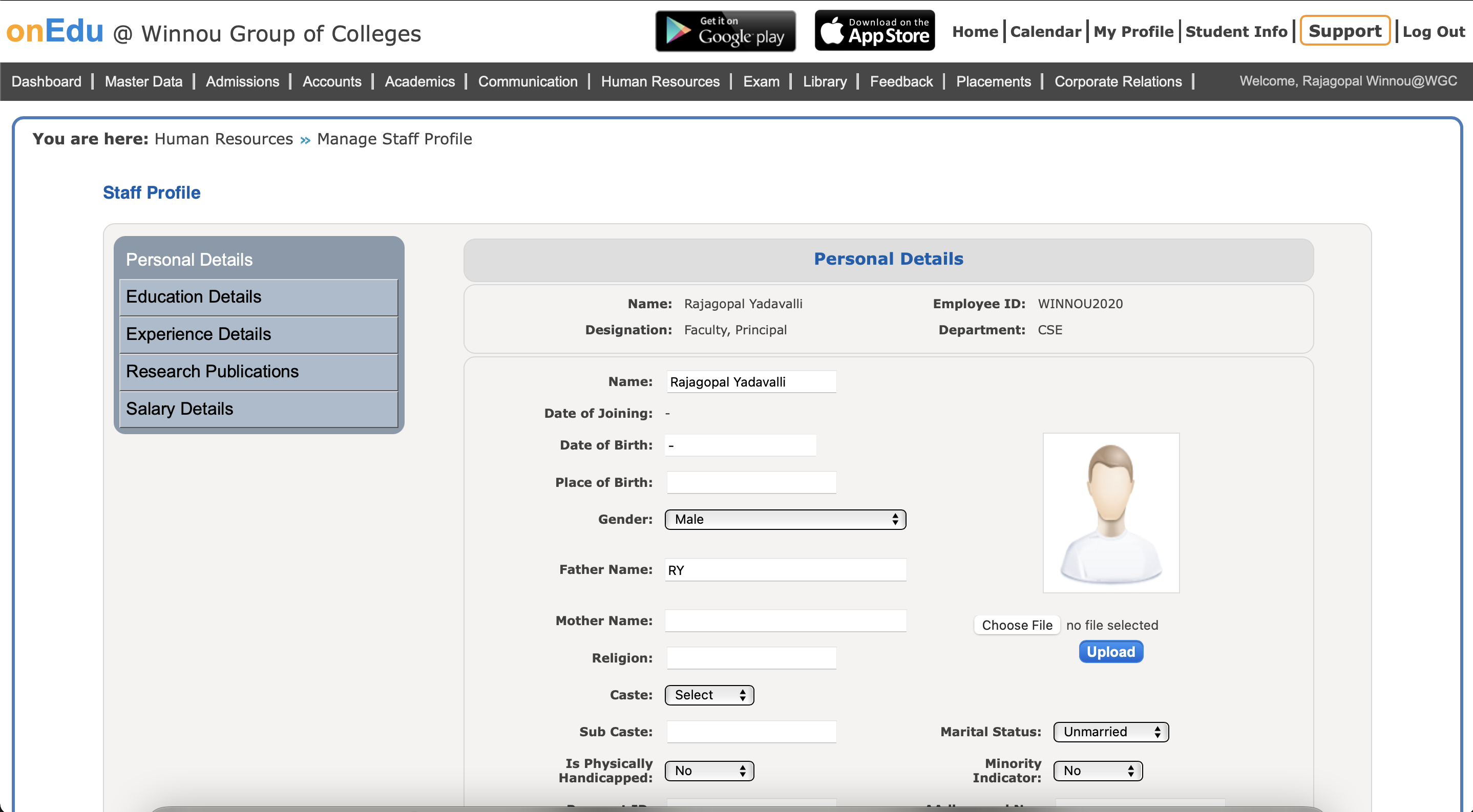1473x812 pixels.
Task: Click the Support button
Action: pos(1344,31)
